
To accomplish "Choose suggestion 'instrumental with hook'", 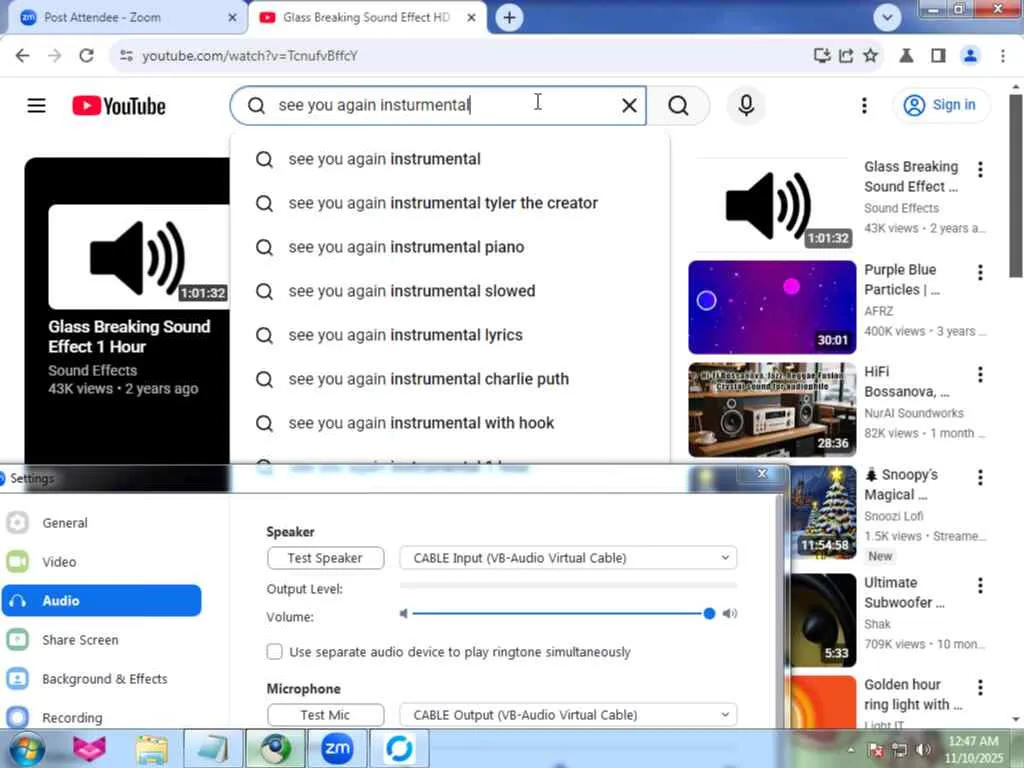I will (450, 423).
